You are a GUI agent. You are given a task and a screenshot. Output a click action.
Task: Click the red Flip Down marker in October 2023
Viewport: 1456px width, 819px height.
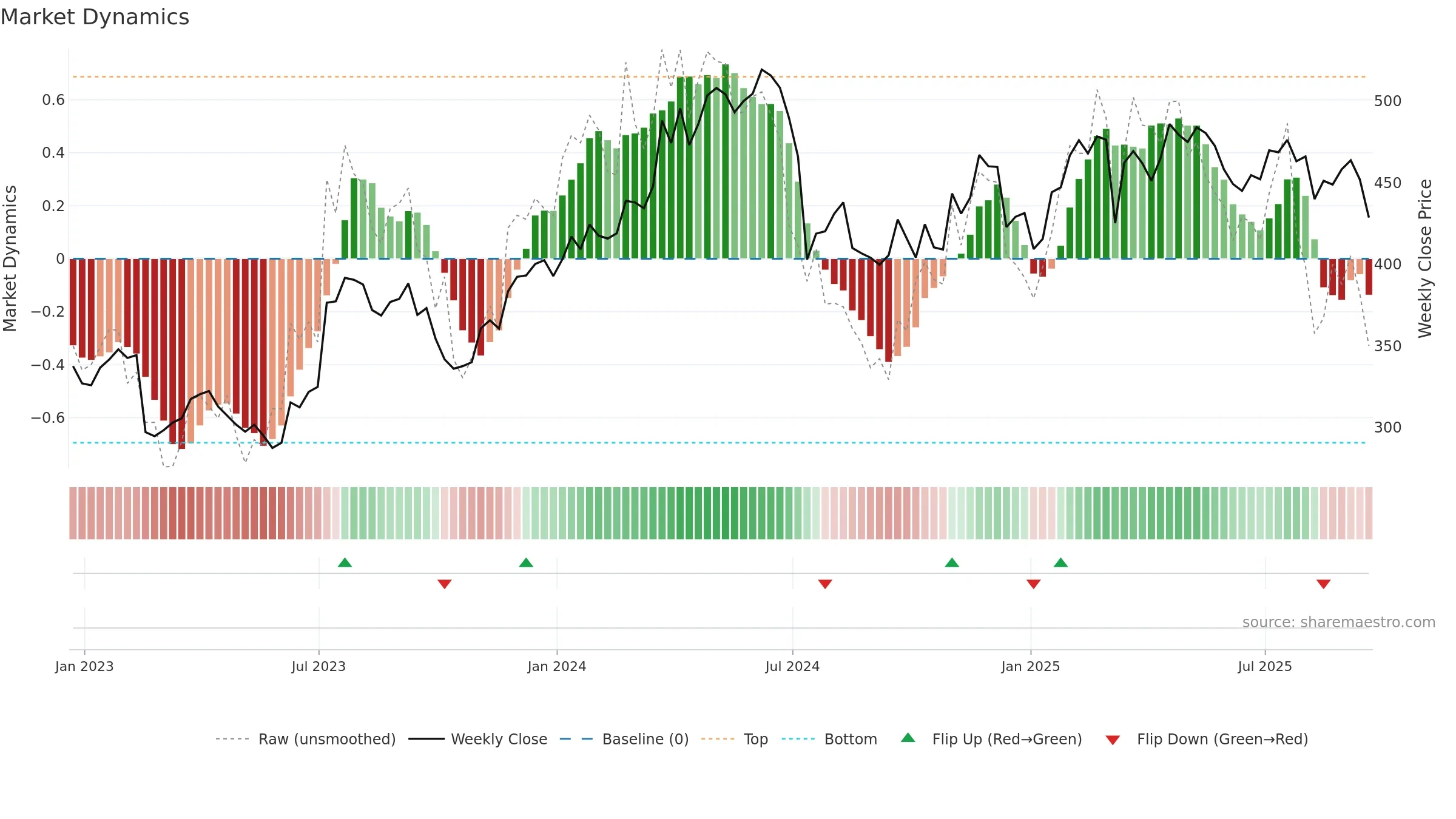pyautogui.click(x=445, y=584)
